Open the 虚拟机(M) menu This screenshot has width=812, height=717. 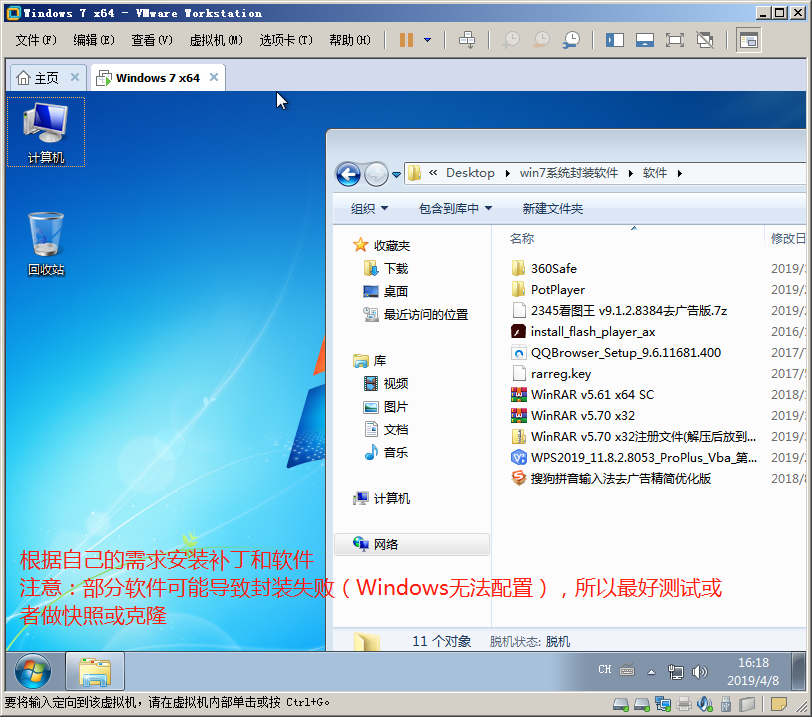pyautogui.click(x=215, y=40)
